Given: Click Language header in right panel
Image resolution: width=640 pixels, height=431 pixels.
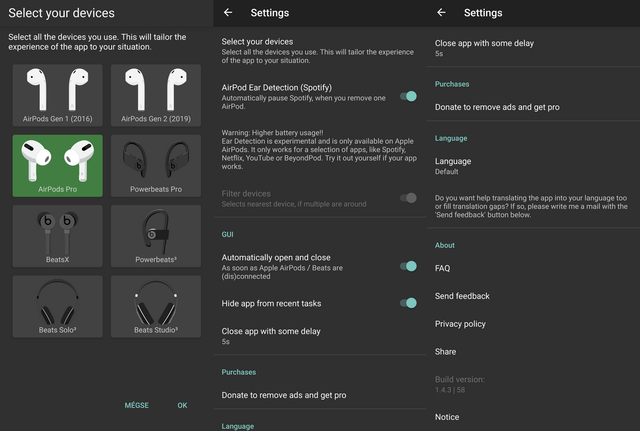Looking at the screenshot, I should [x=451, y=138].
